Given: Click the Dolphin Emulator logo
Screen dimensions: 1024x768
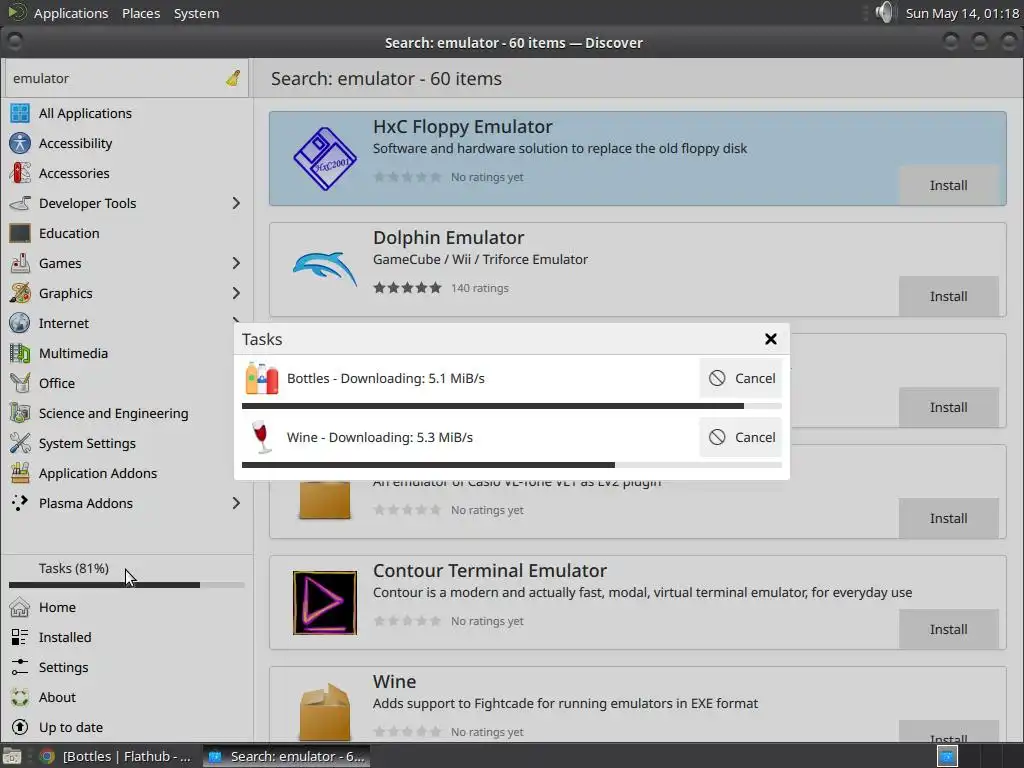Looking at the screenshot, I should [x=325, y=268].
